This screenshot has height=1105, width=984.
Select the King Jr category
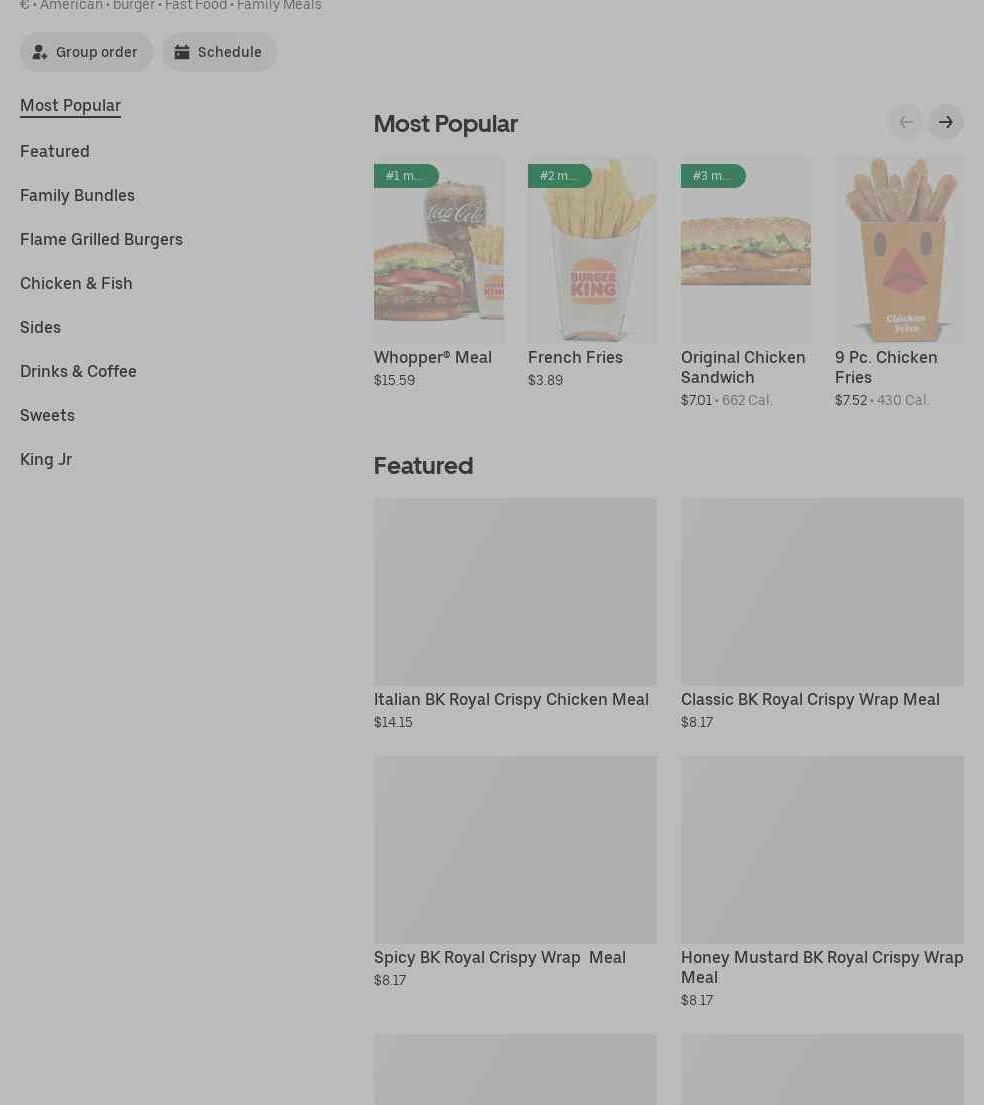click(46, 459)
